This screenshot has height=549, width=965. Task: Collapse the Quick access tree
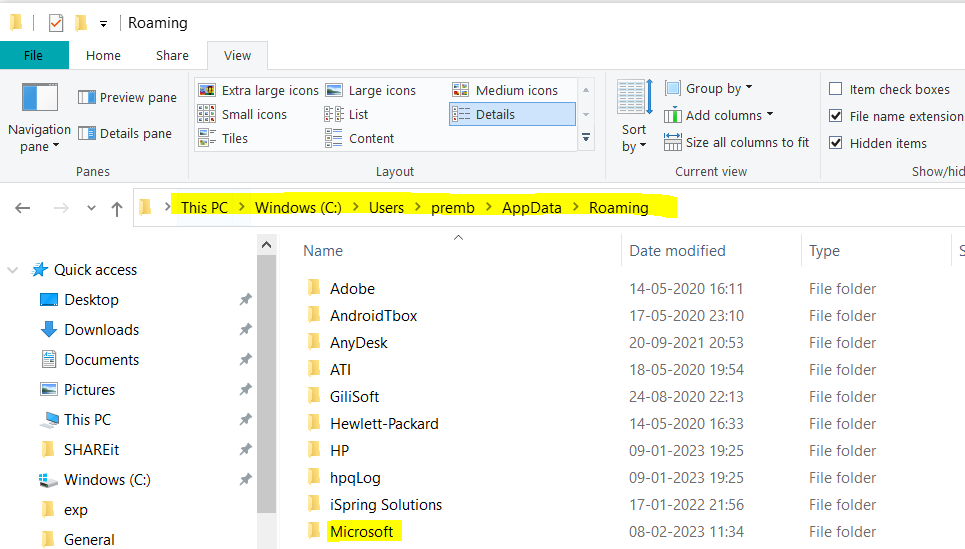(12, 270)
